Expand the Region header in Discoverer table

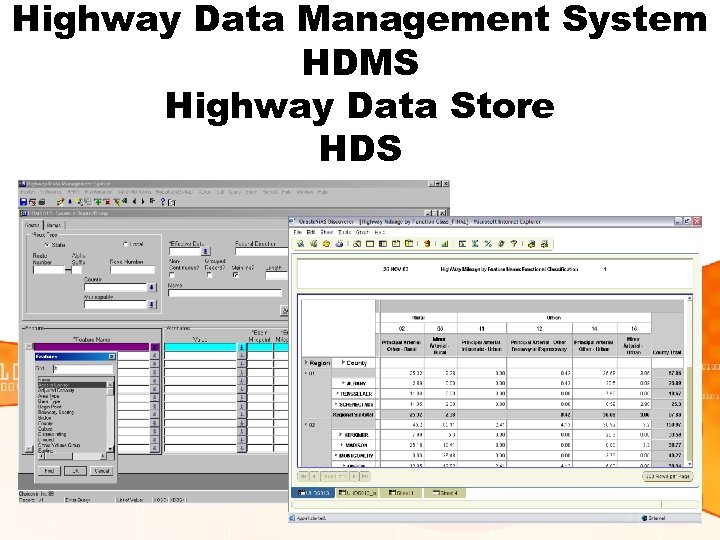click(x=306, y=362)
